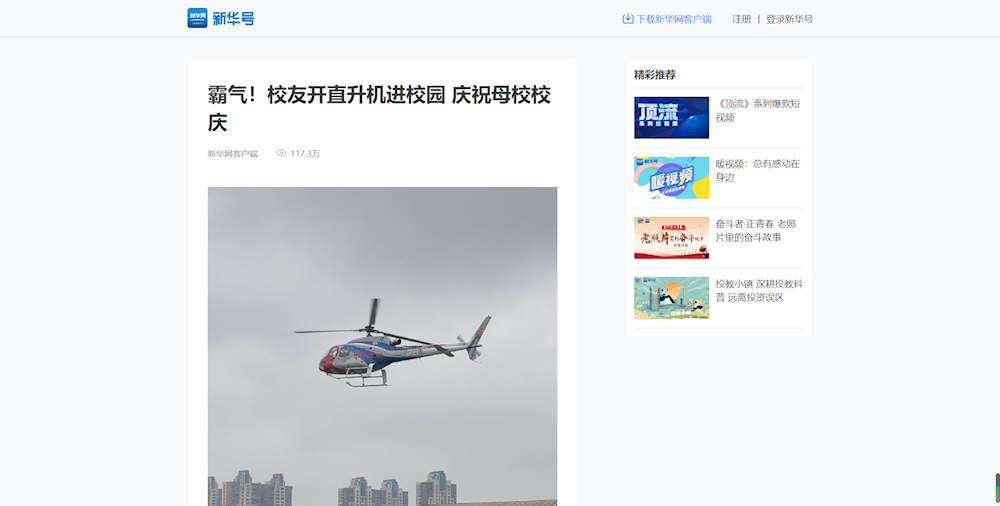Click the download icon beside 下载新华网客户端
The image size is (1000, 506).
[628, 19]
